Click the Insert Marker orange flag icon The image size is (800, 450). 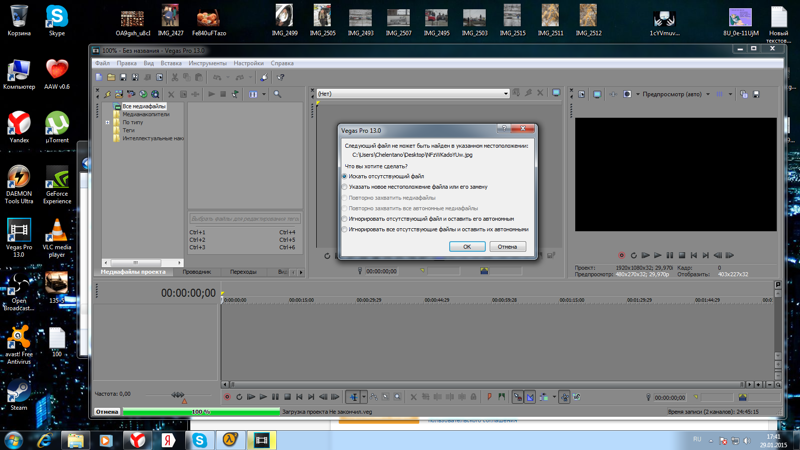pos(489,397)
